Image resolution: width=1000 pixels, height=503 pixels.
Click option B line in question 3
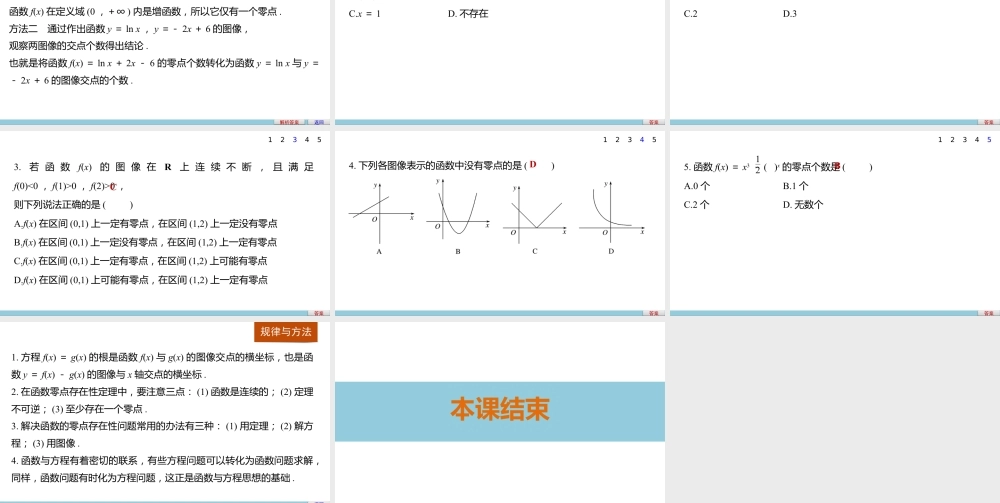[x=145, y=242]
